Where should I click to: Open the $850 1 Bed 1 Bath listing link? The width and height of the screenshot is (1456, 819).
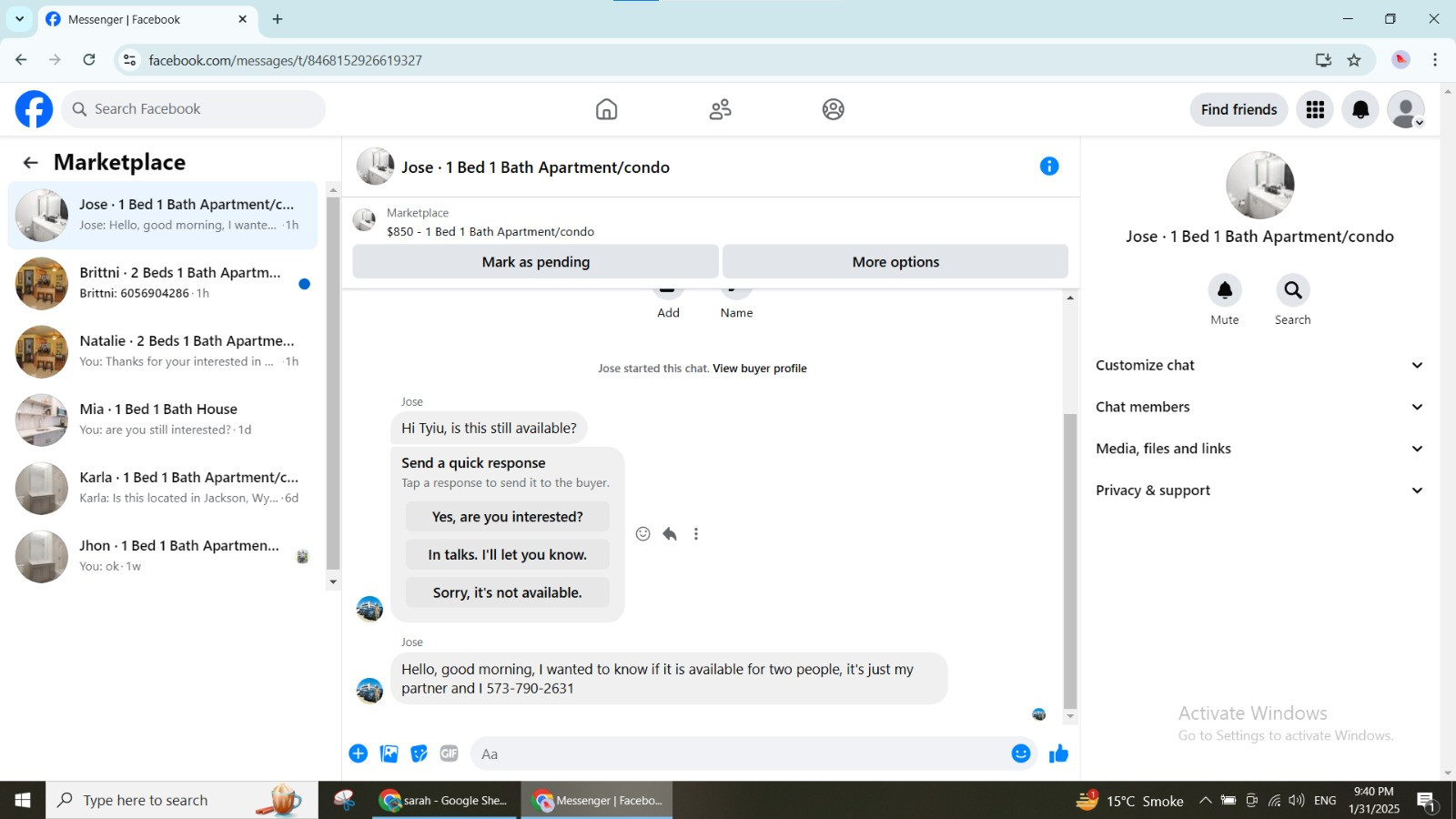click(x=490, y=232)
